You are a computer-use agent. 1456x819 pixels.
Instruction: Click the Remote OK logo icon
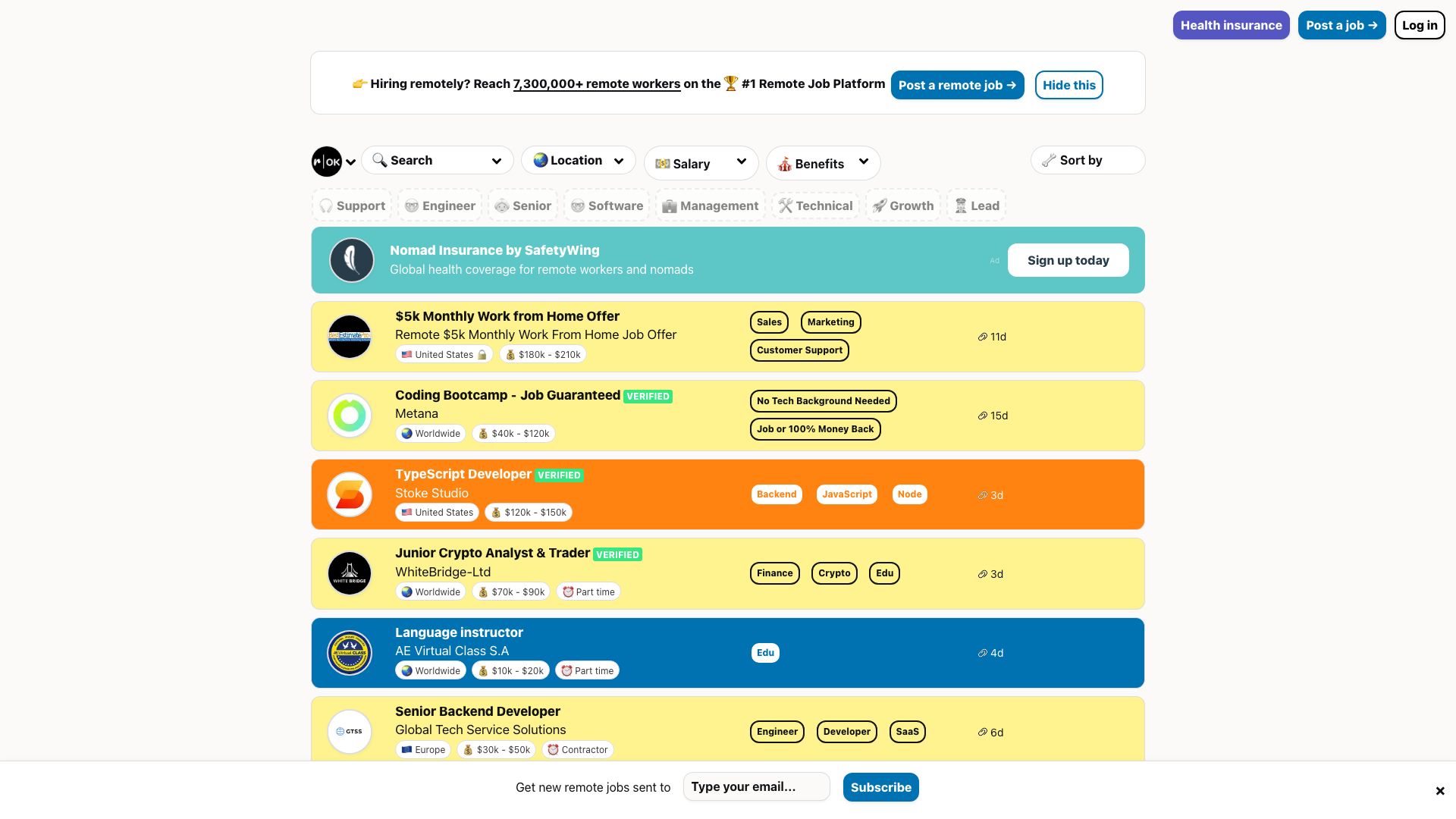tap(326, 162)
